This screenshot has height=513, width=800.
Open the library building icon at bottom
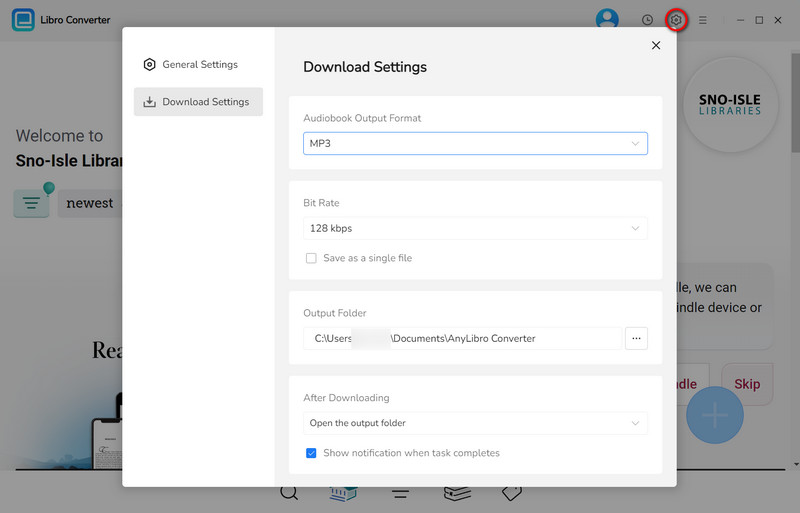click(344, 494)
